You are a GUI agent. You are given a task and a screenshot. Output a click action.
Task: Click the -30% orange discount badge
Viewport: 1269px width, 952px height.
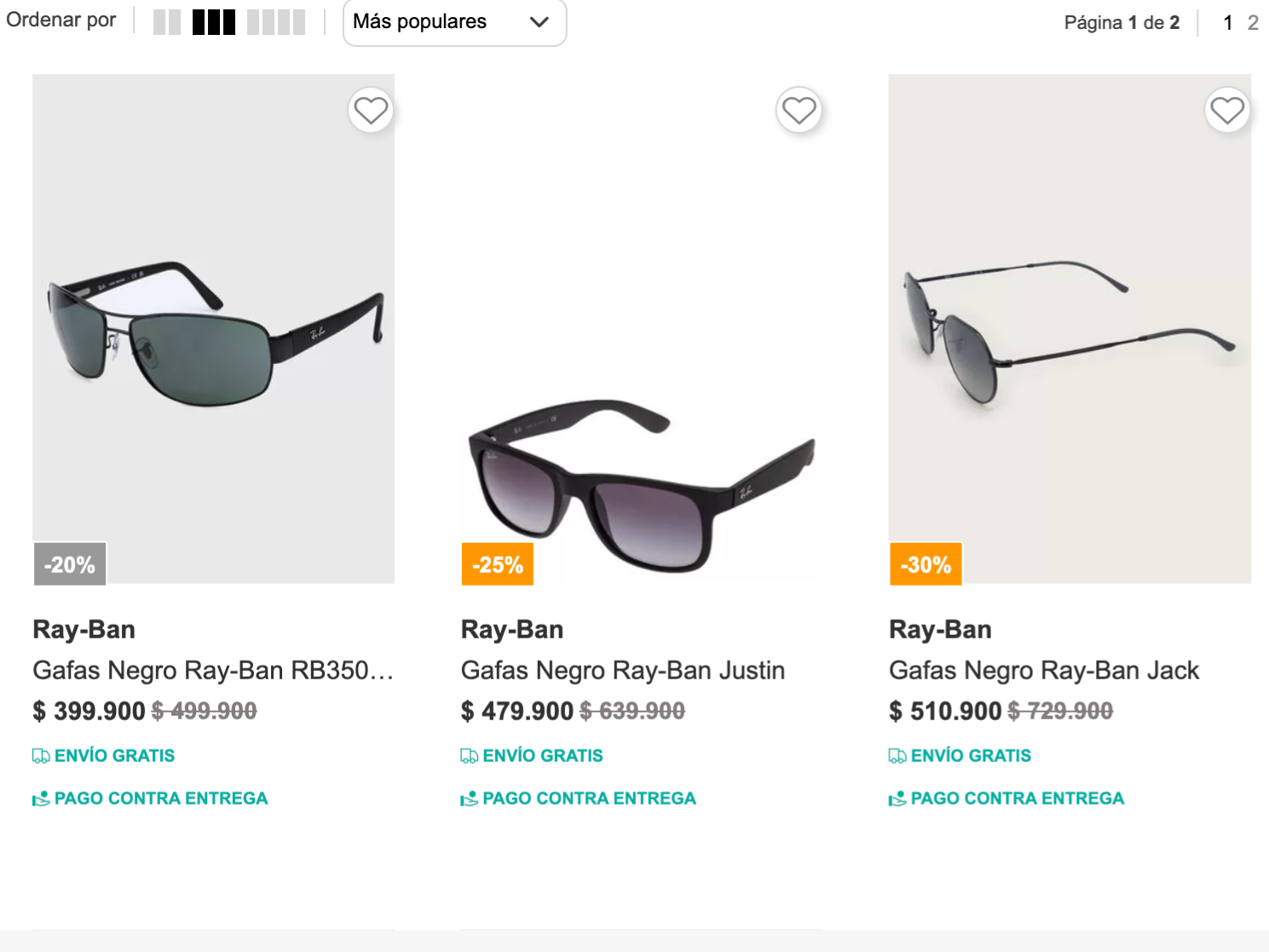(x=926, y=564)
